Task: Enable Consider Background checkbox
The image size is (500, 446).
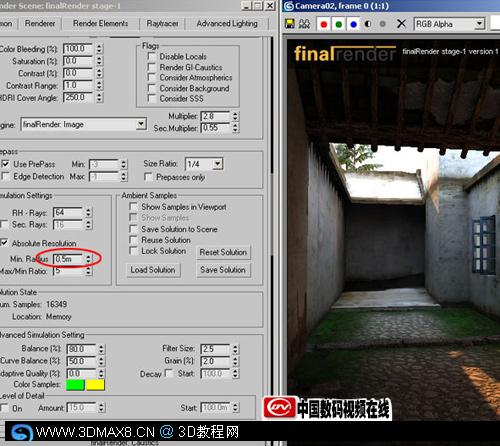Action: click(x=152, y=88)
